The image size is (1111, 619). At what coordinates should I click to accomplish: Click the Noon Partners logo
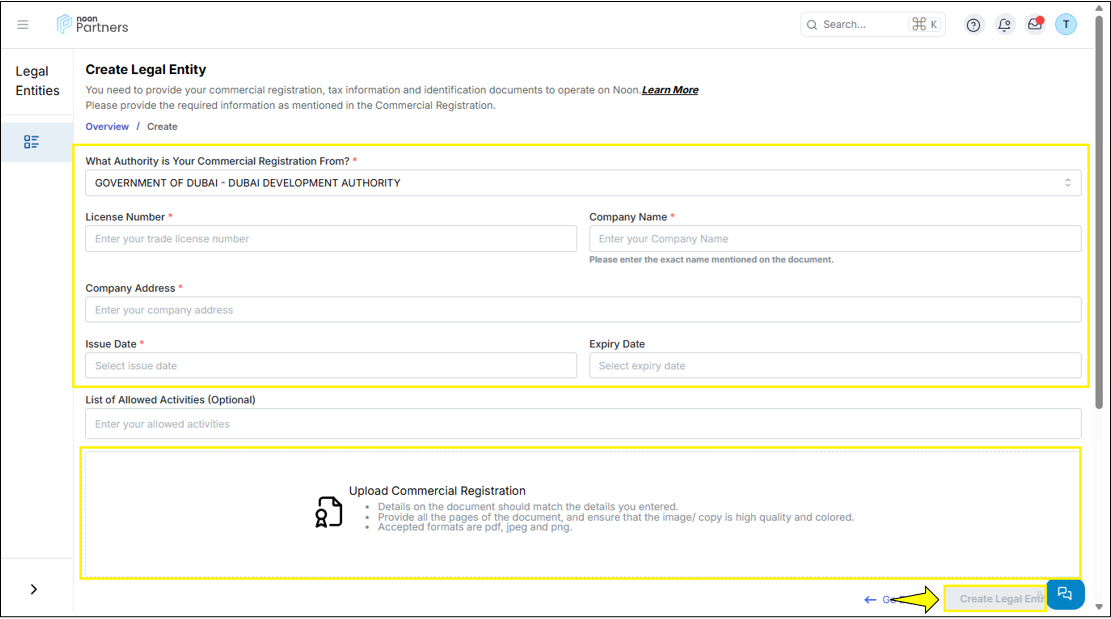[x=93, y=24]
